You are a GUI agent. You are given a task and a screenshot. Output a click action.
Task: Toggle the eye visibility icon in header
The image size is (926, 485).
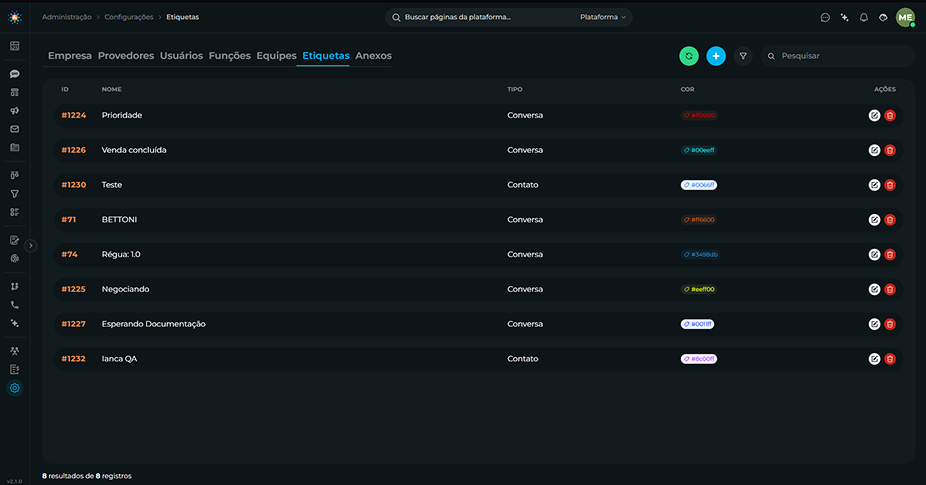click(883, 18)
